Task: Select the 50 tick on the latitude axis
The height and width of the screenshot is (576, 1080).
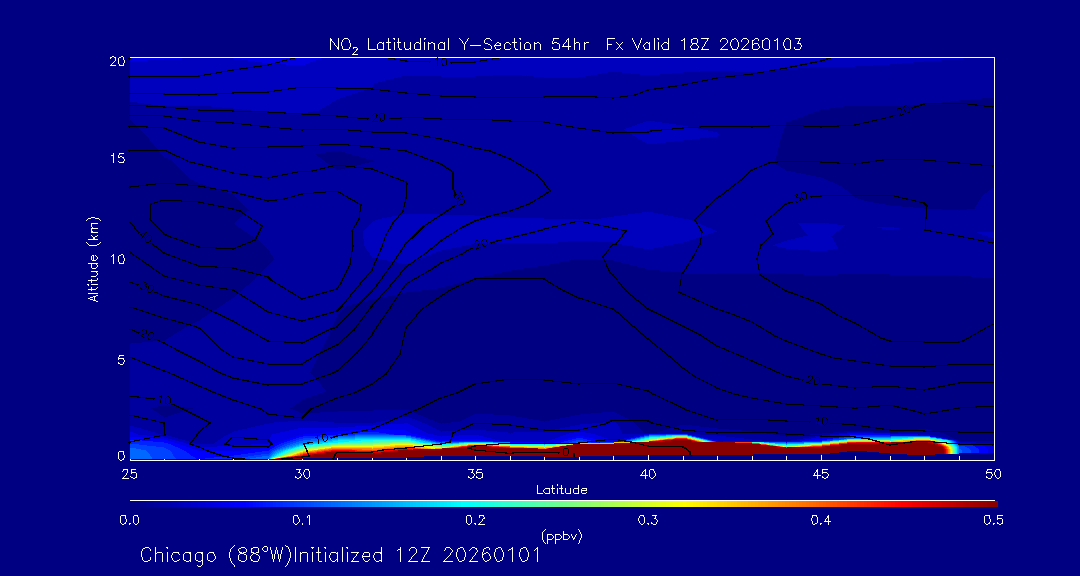Action: click(993, 473)
